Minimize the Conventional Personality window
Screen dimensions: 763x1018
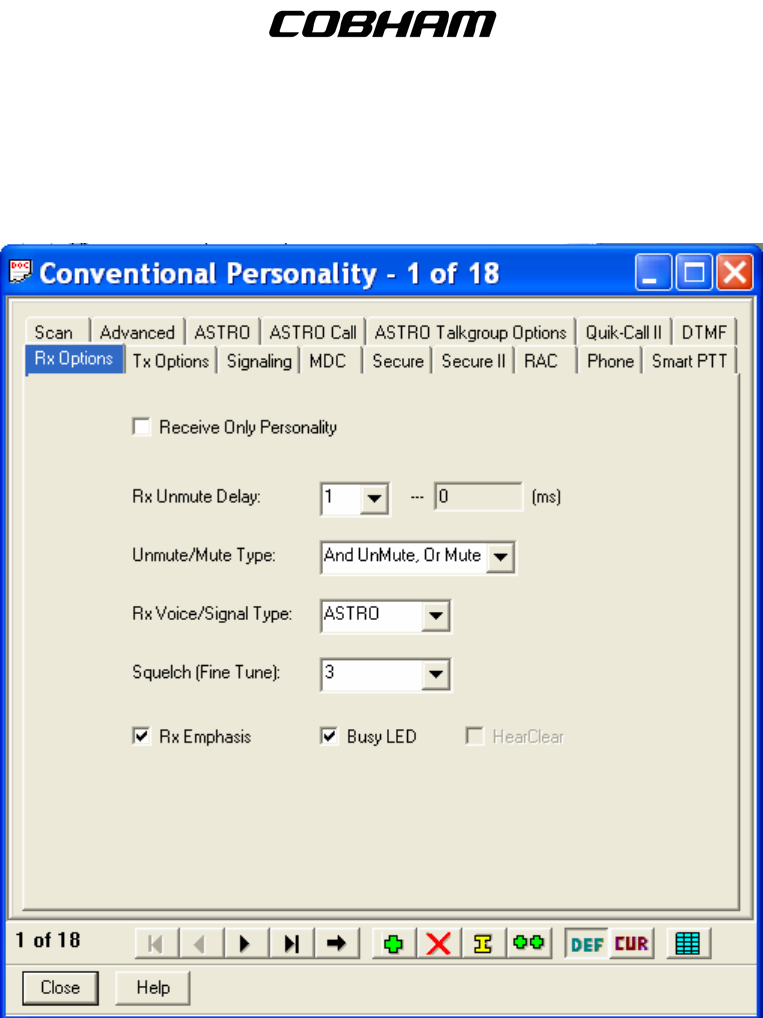(x=654, y=272)
